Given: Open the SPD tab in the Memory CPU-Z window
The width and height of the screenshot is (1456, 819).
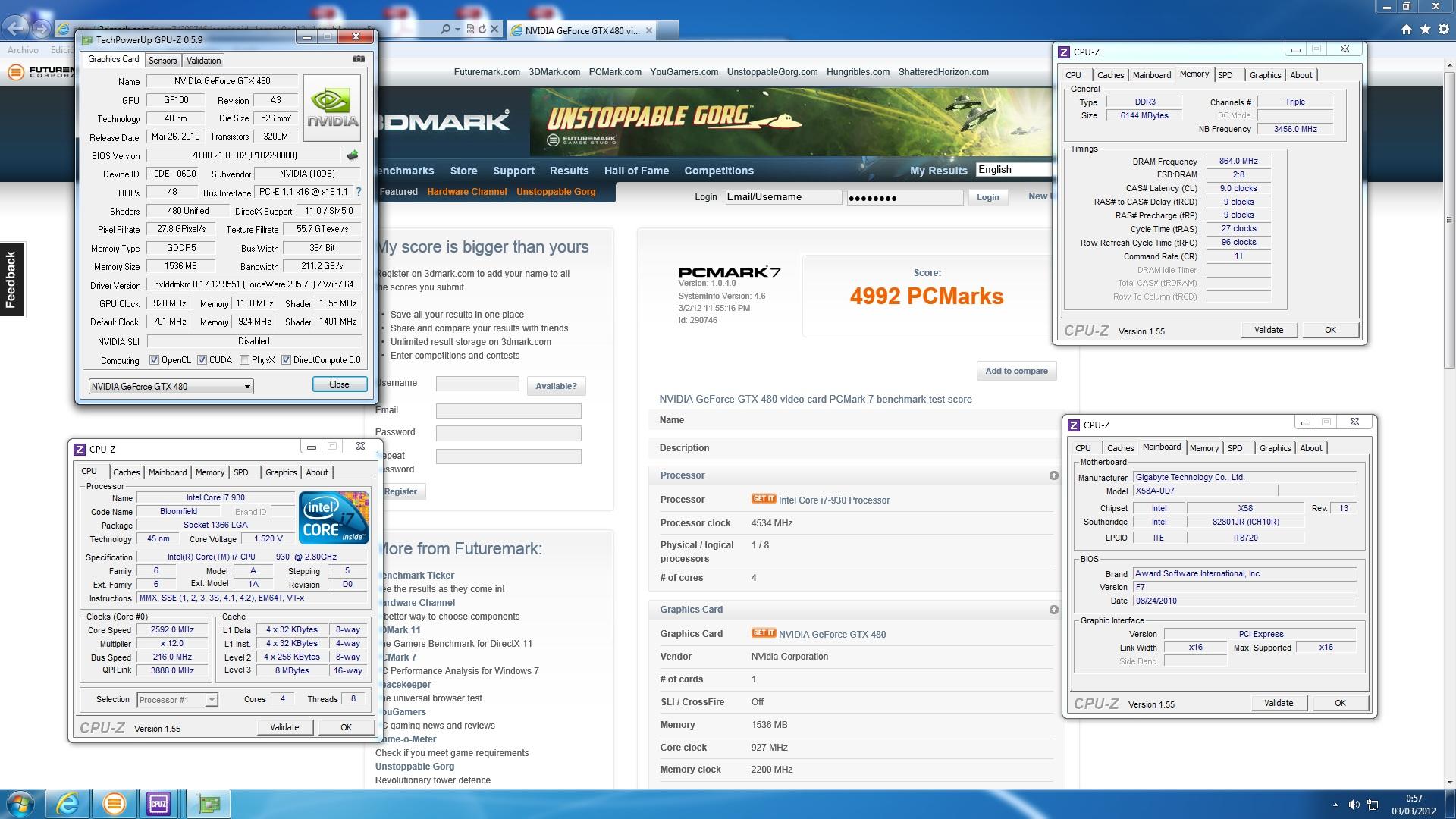Looking at the screenshot, I should pos(1225,75).
